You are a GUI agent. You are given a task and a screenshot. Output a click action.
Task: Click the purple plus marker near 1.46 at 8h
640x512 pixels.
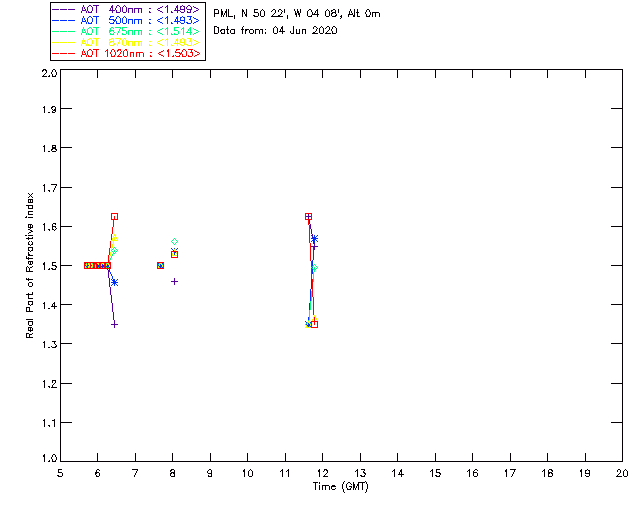[x=174, y=282]
